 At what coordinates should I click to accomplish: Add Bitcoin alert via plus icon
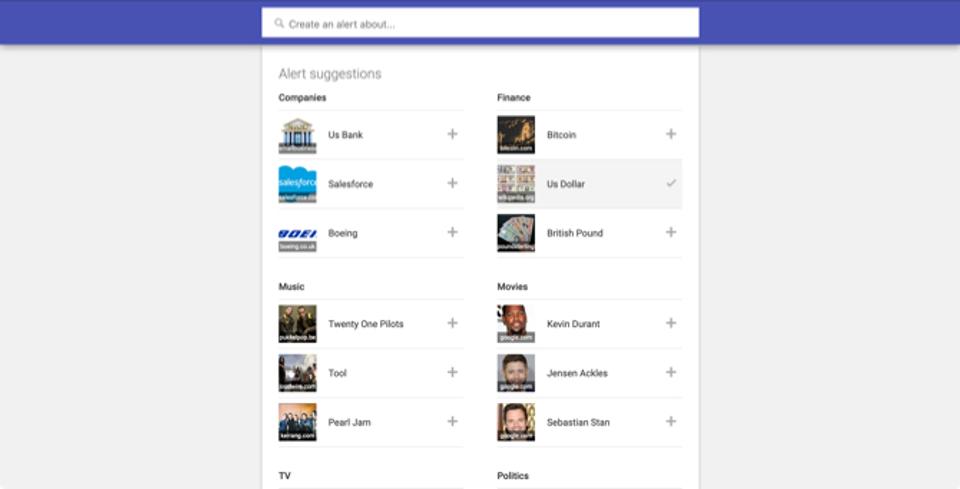[671, 134]
